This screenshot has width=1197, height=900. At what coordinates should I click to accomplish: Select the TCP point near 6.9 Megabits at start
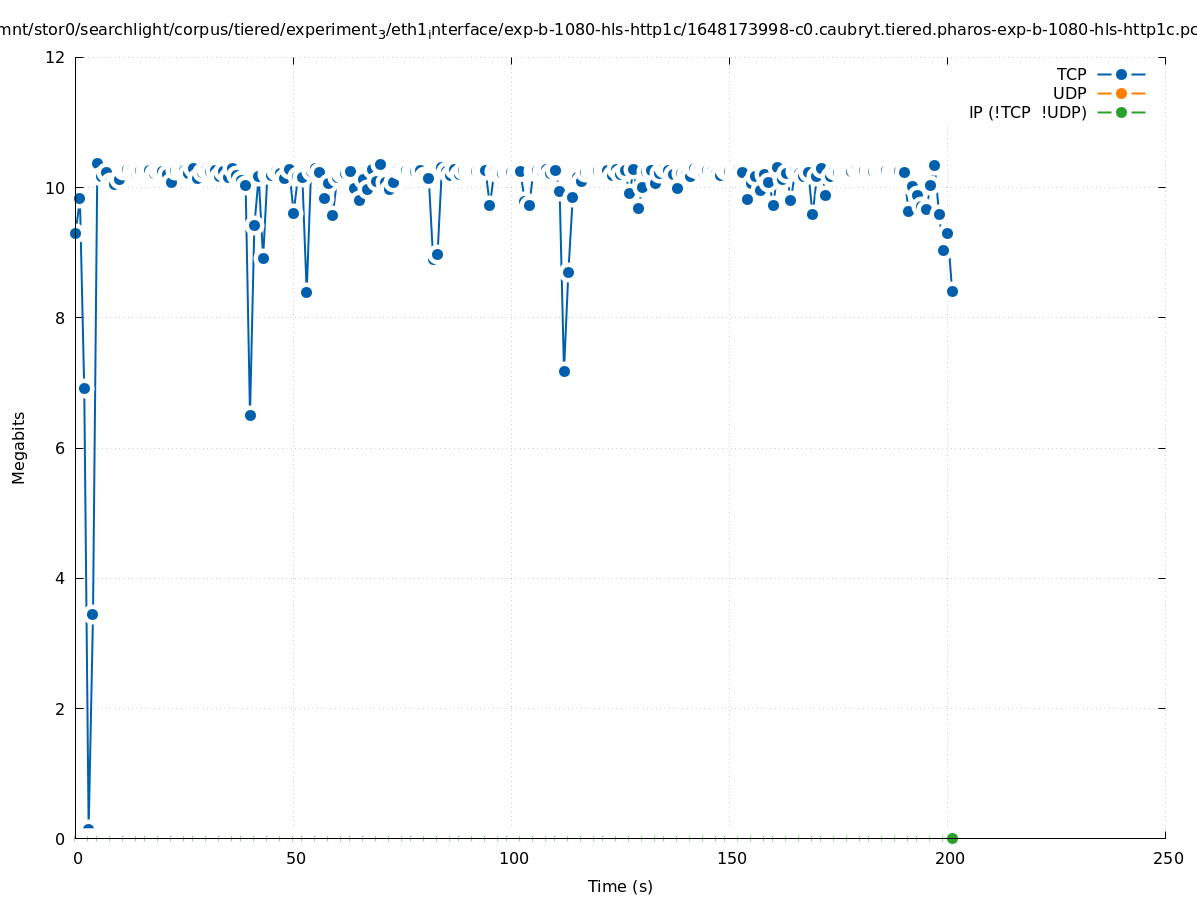coord(84,388)
